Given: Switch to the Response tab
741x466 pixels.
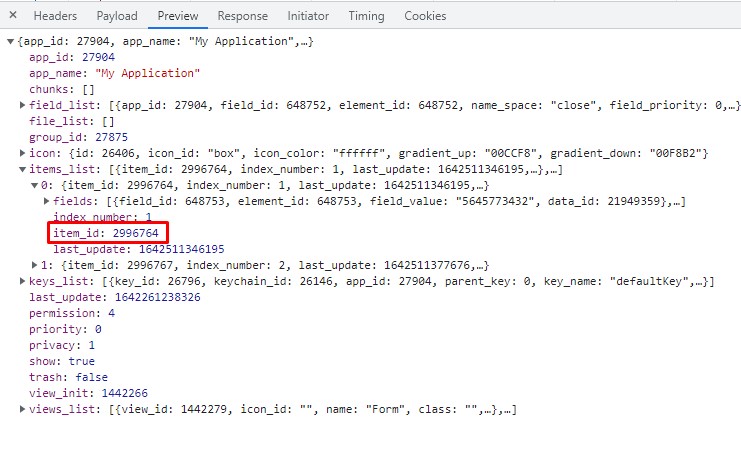Looking at the screenshot, I should [242, 16].
